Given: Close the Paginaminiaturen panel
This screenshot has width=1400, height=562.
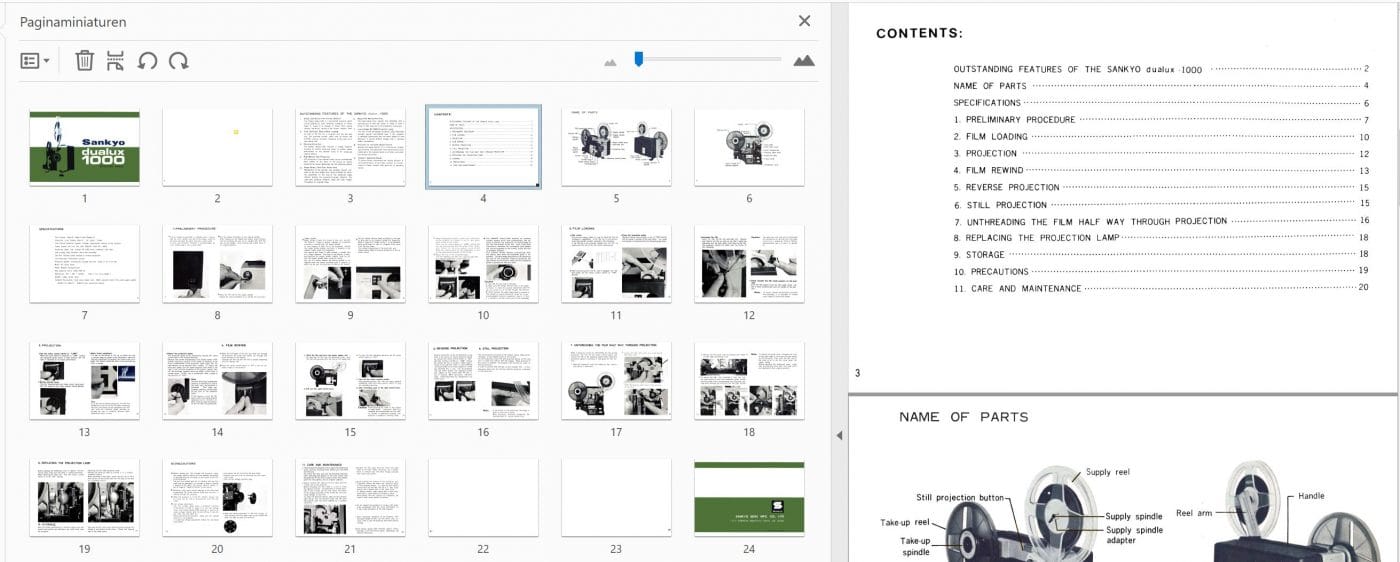Looking at the screenshot, I should pyautogui.click(x=805, y=21).
